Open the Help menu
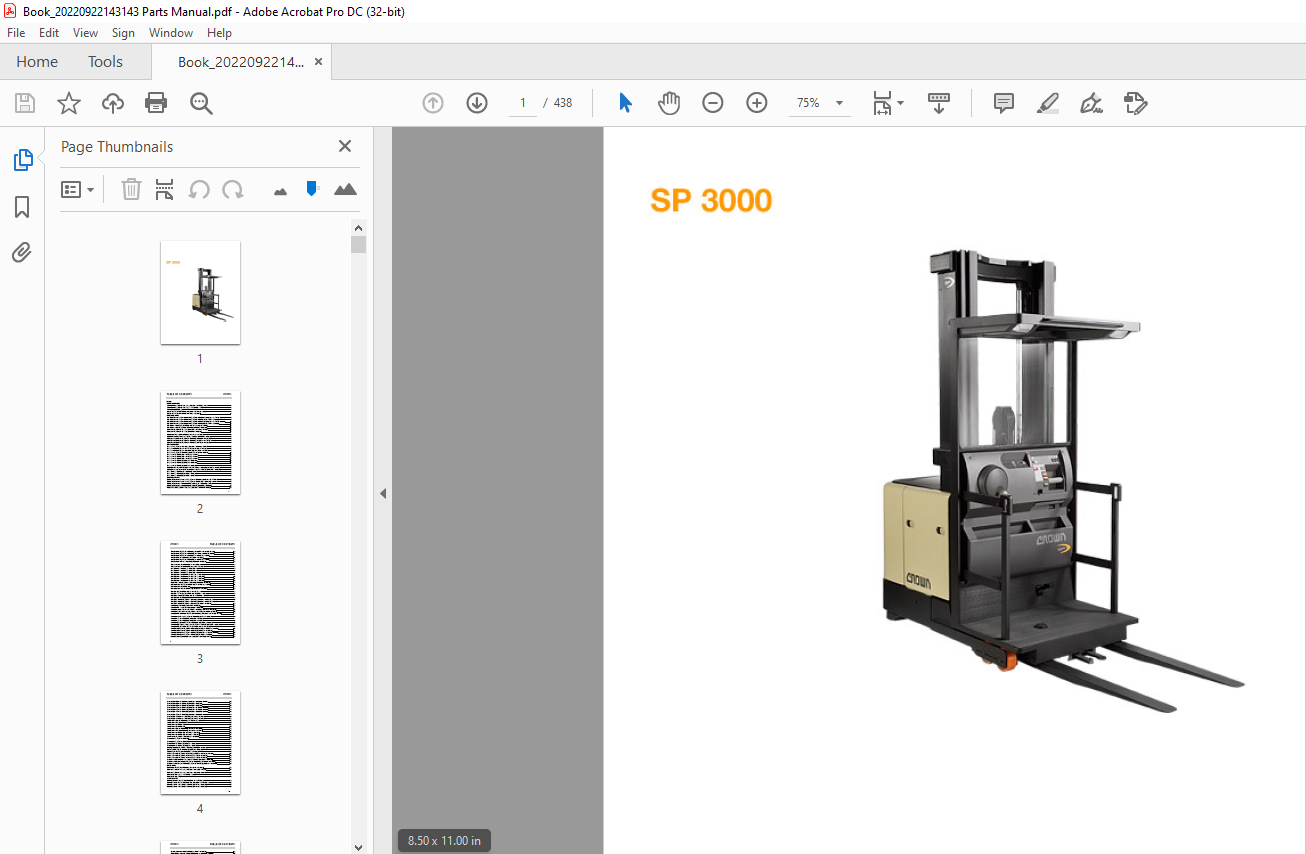 pos(219,33)
